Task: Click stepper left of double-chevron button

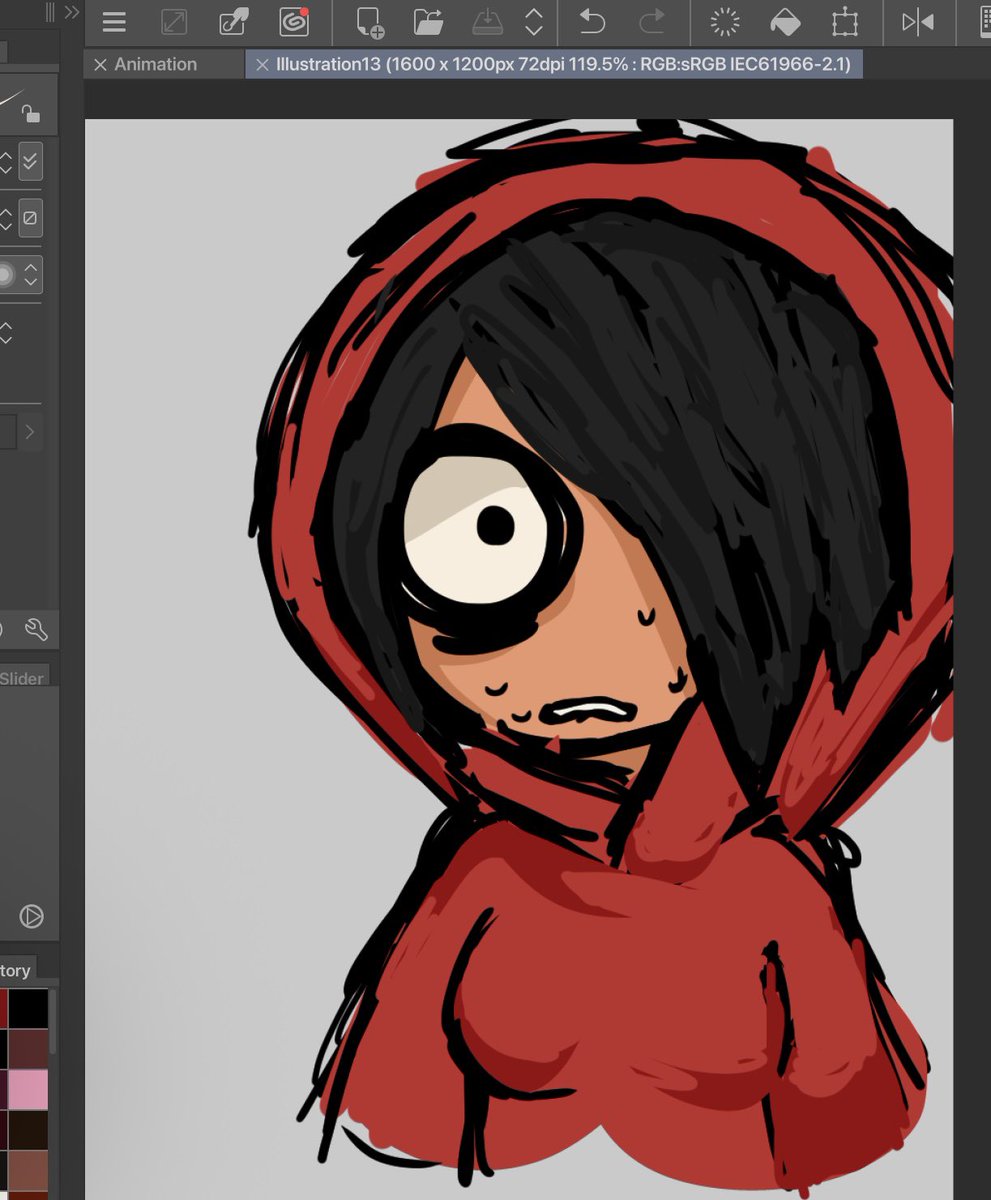Action: 6,162
